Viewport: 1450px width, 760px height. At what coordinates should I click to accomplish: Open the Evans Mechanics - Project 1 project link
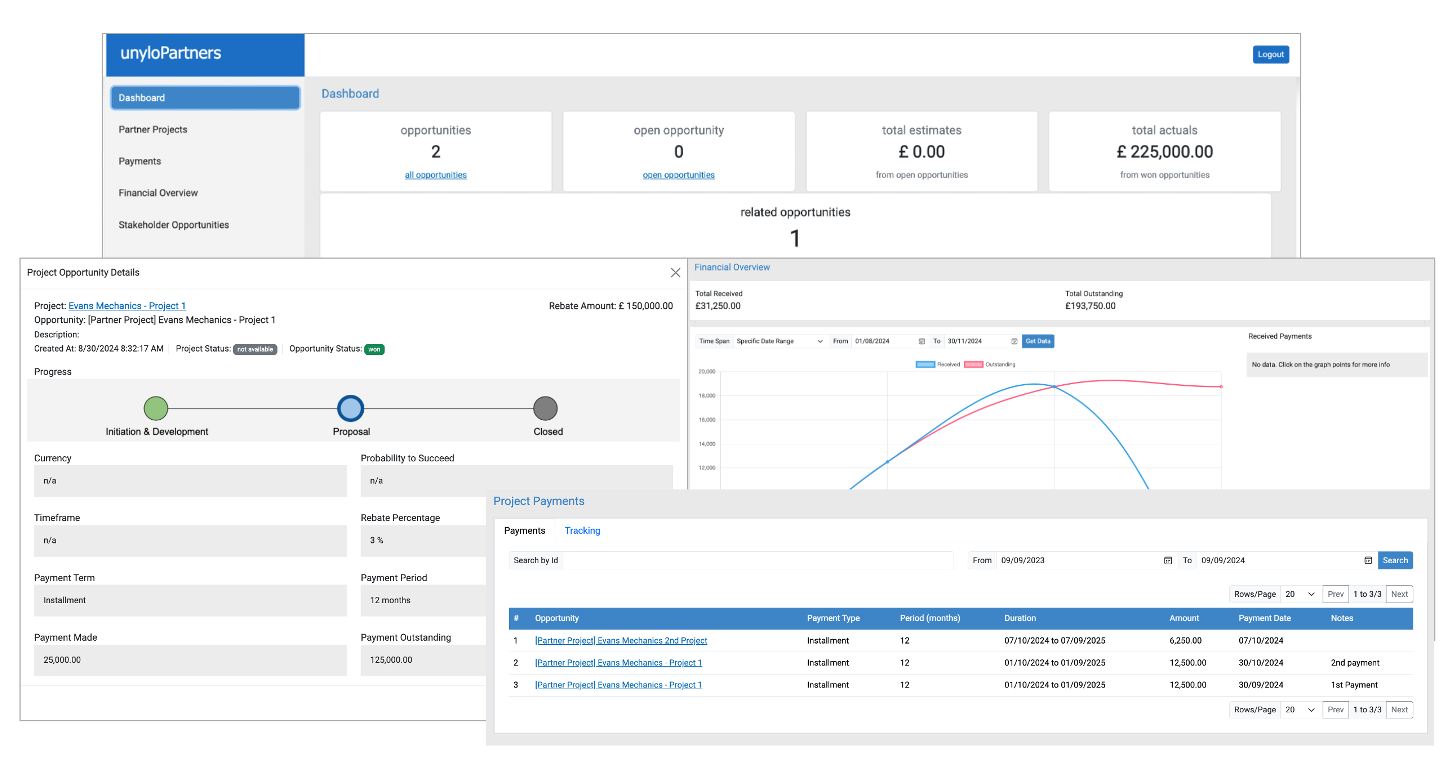(x=127, y=306)
